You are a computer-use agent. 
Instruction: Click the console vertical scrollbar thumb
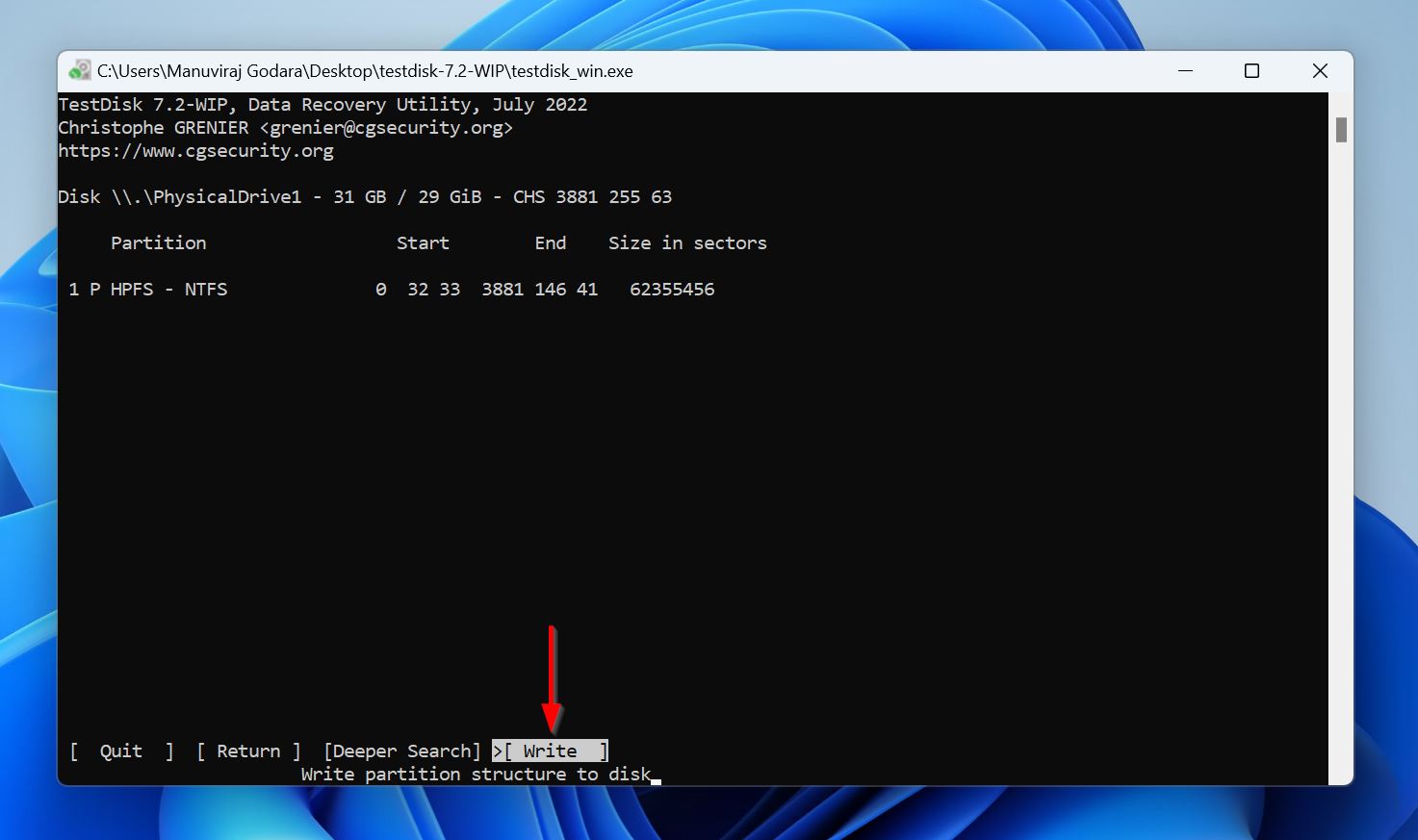[1341, 130]
